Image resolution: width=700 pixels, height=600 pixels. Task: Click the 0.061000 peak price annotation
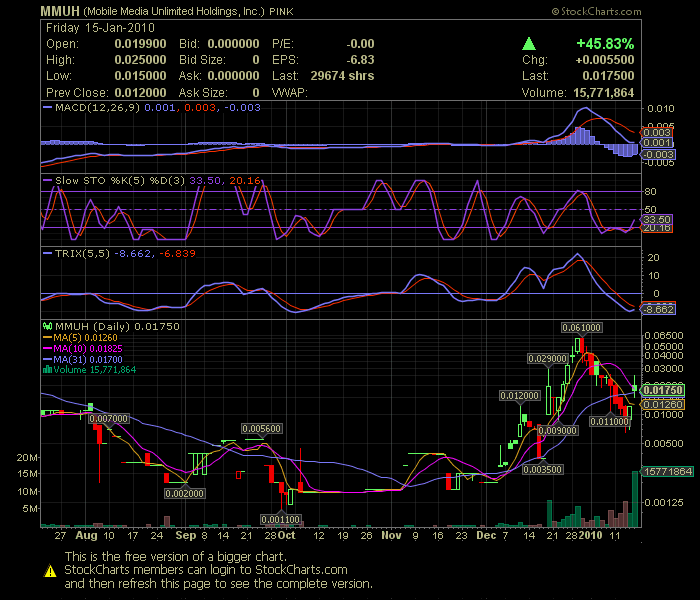(x=580, y=327)
